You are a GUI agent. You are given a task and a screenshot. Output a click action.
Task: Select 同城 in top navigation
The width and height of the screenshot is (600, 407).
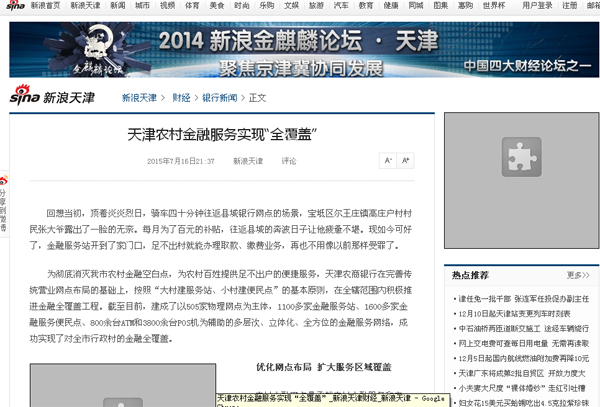(416, 5)
